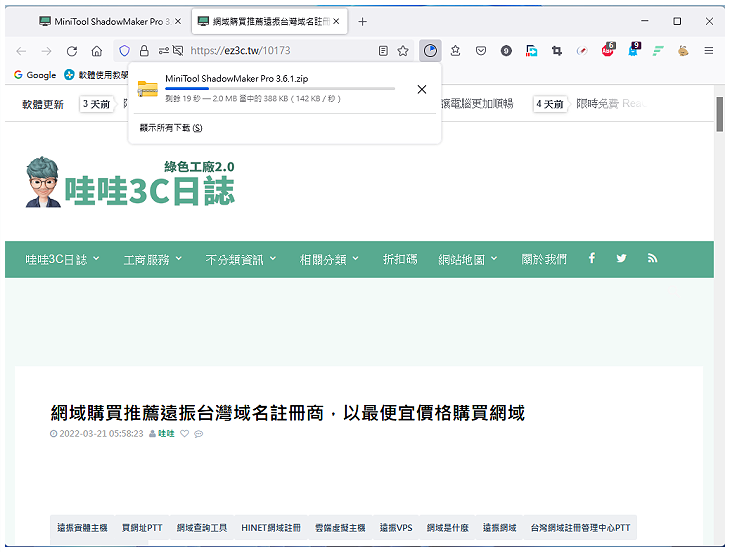Expand the 網站地圖 dropdown menu

pyautogui.click(x=468, y=260)
